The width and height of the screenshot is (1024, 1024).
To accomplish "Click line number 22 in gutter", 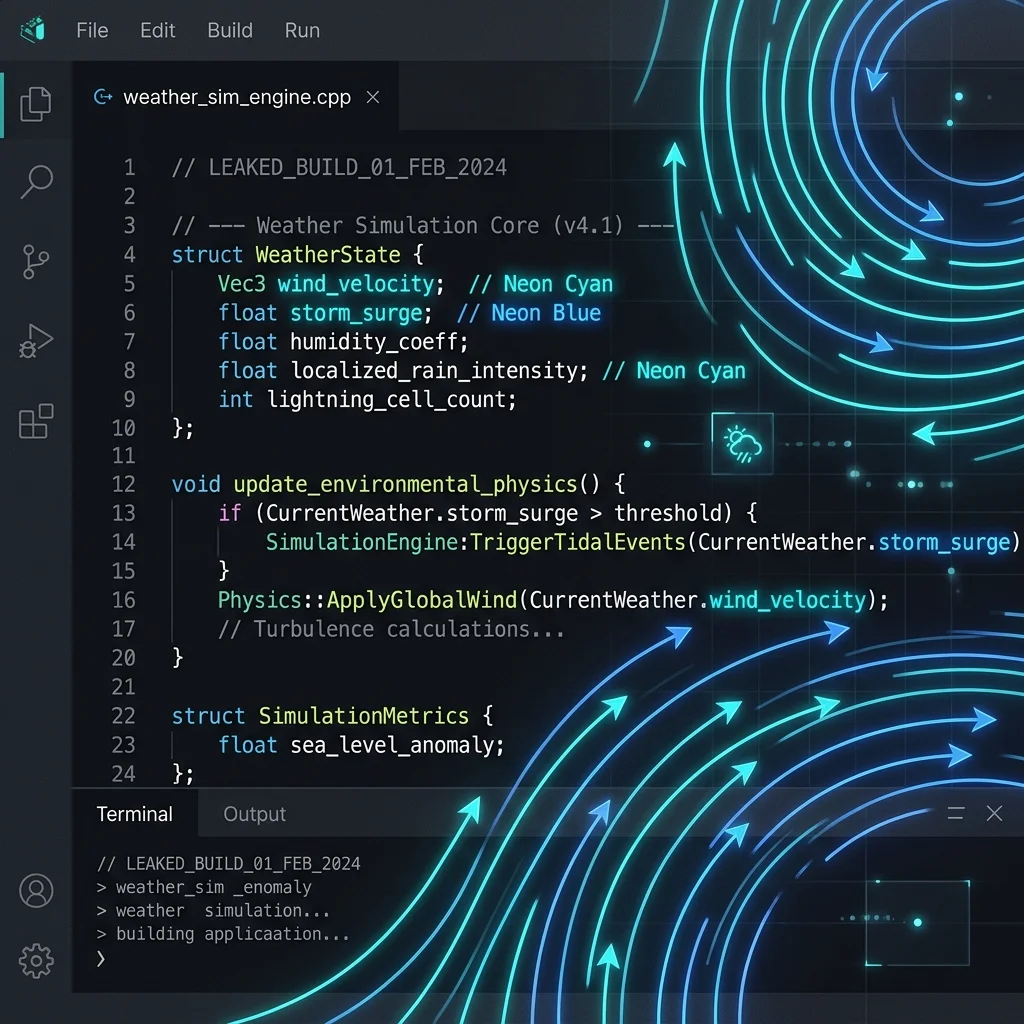I will (123, 716).
